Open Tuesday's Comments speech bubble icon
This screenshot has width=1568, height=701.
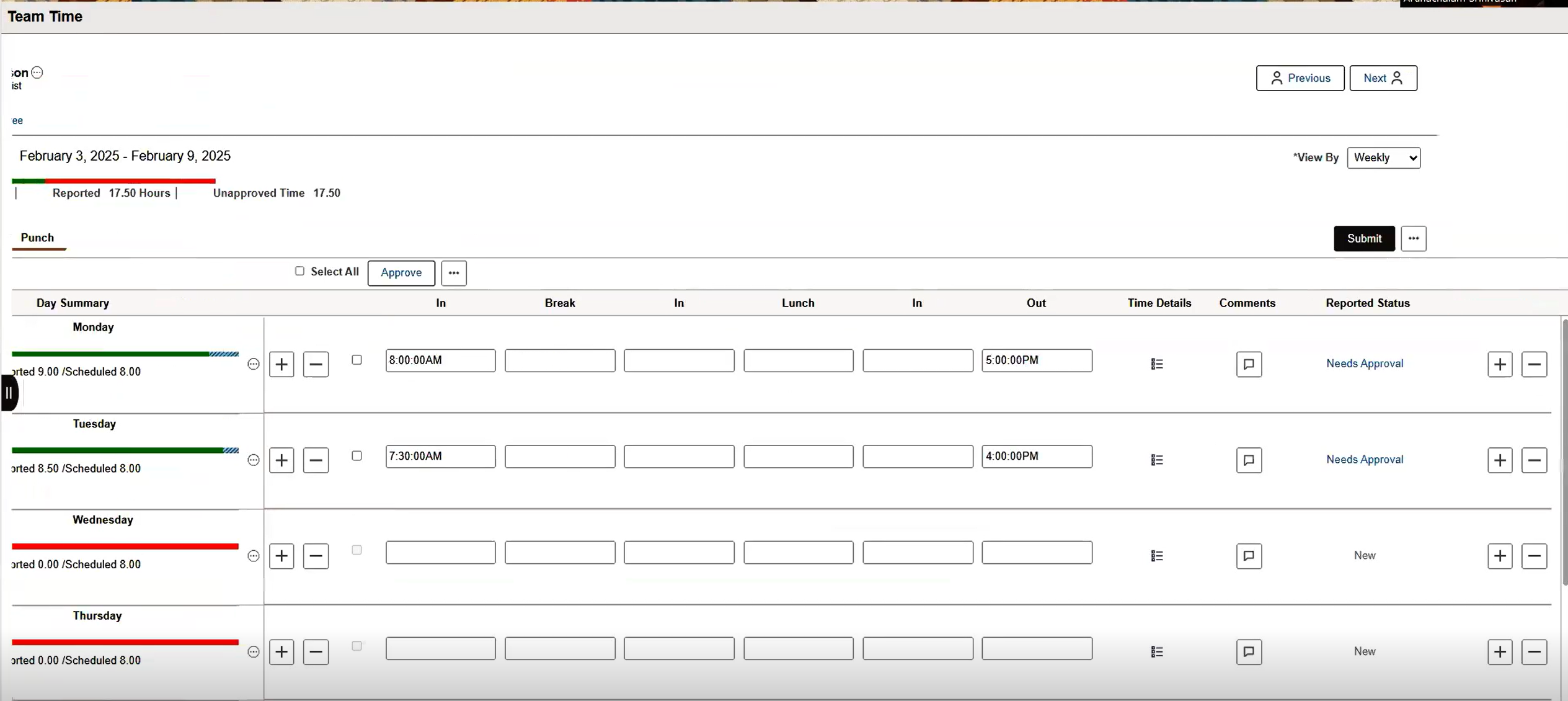[1248, 460]
